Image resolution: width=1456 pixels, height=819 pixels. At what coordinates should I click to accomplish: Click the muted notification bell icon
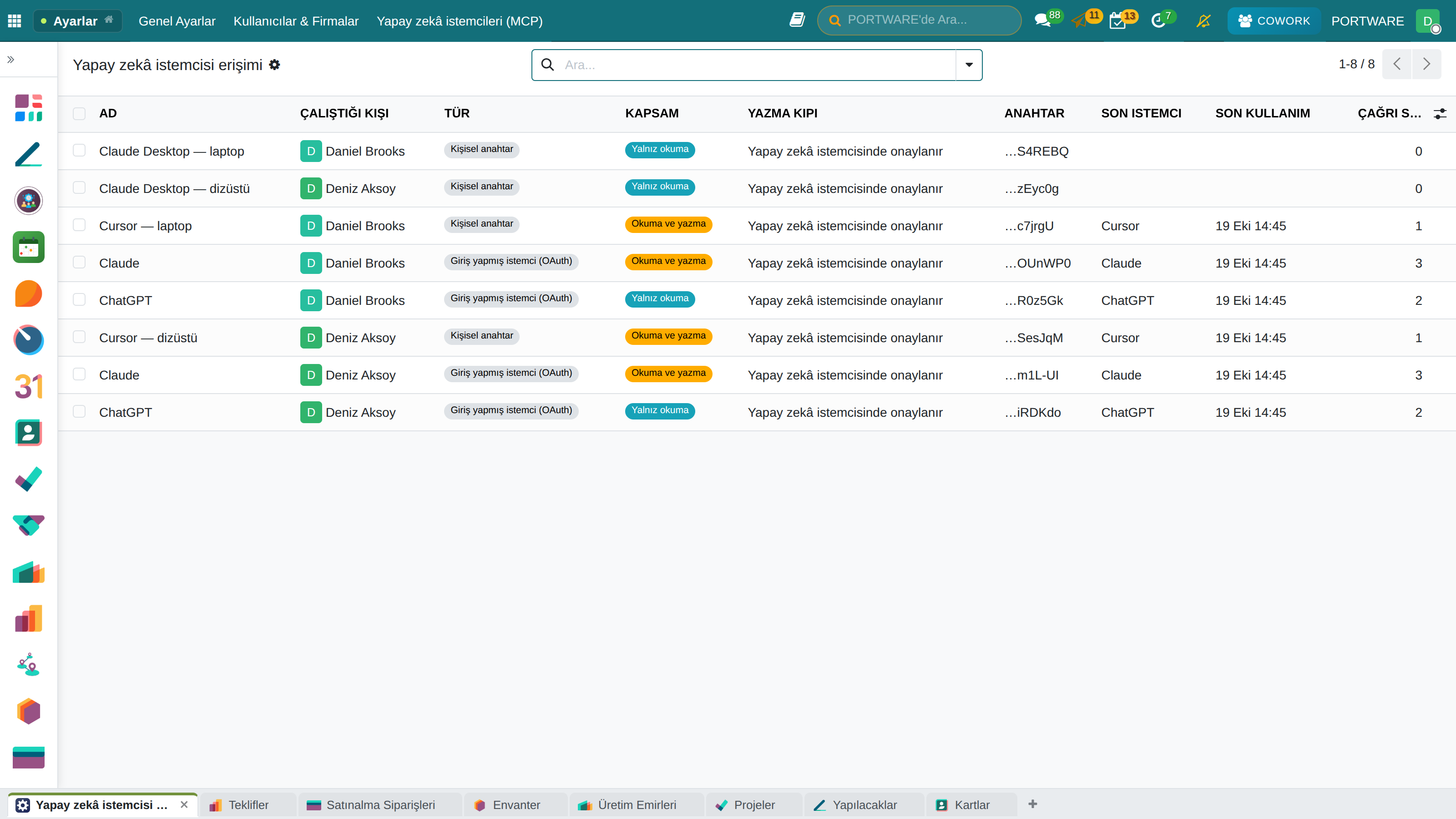1203,21
